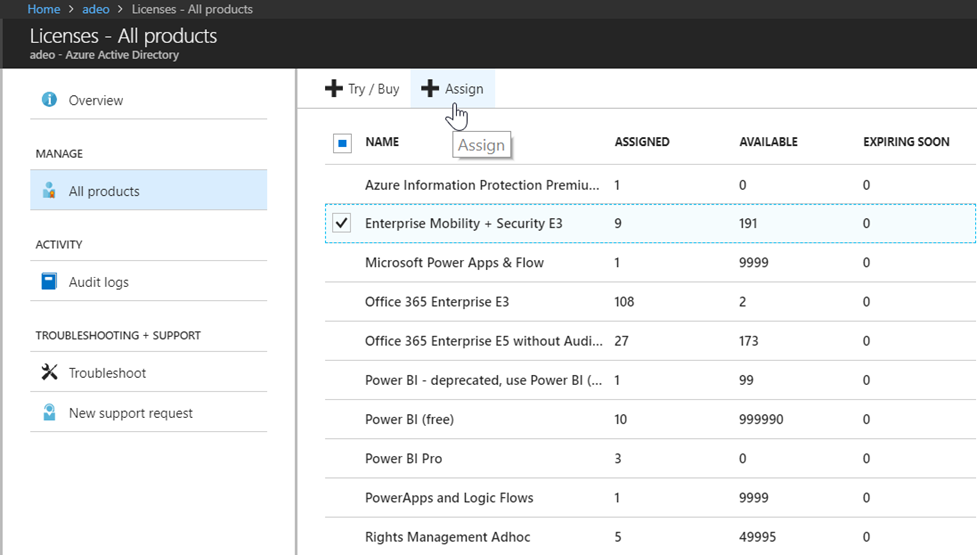Image resolution: width=977 pixels, height=555 pixels.
Task: Click available value 49995 for Rights Management
Action: 757,537
